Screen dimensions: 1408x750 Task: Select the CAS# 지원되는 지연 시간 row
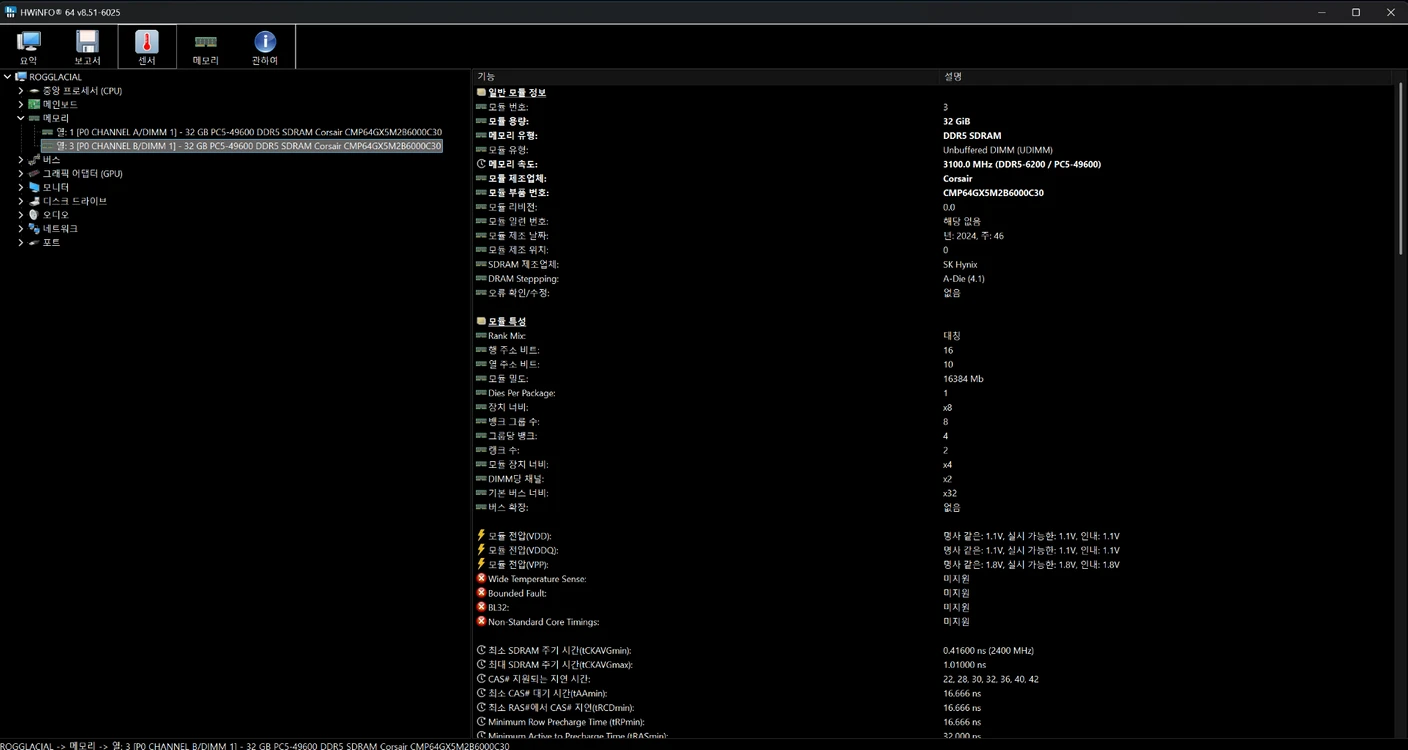[933, 679]
